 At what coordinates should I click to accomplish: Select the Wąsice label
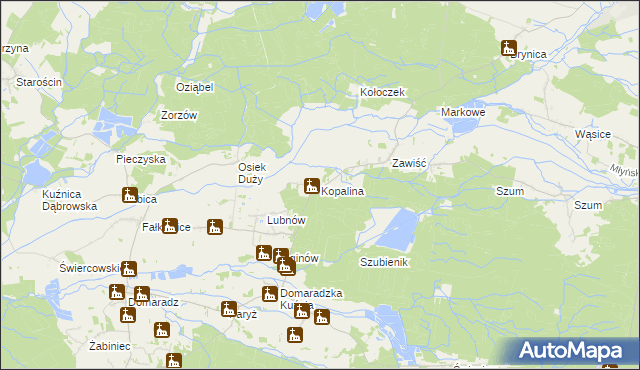pyautogui.click(x=593, y=134)
